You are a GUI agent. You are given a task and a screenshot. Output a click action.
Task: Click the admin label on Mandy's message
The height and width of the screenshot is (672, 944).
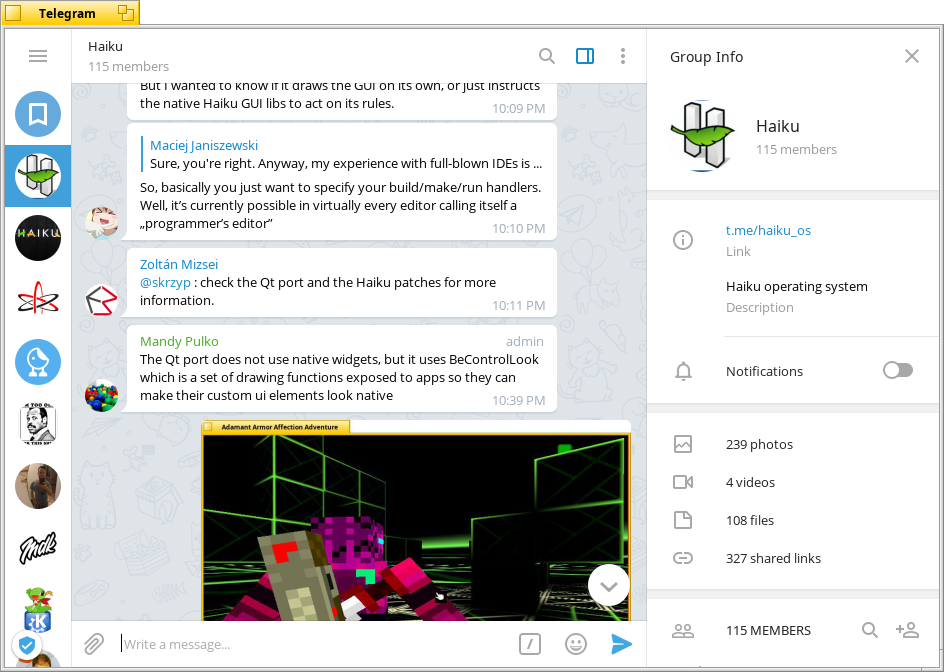point(524,341)
